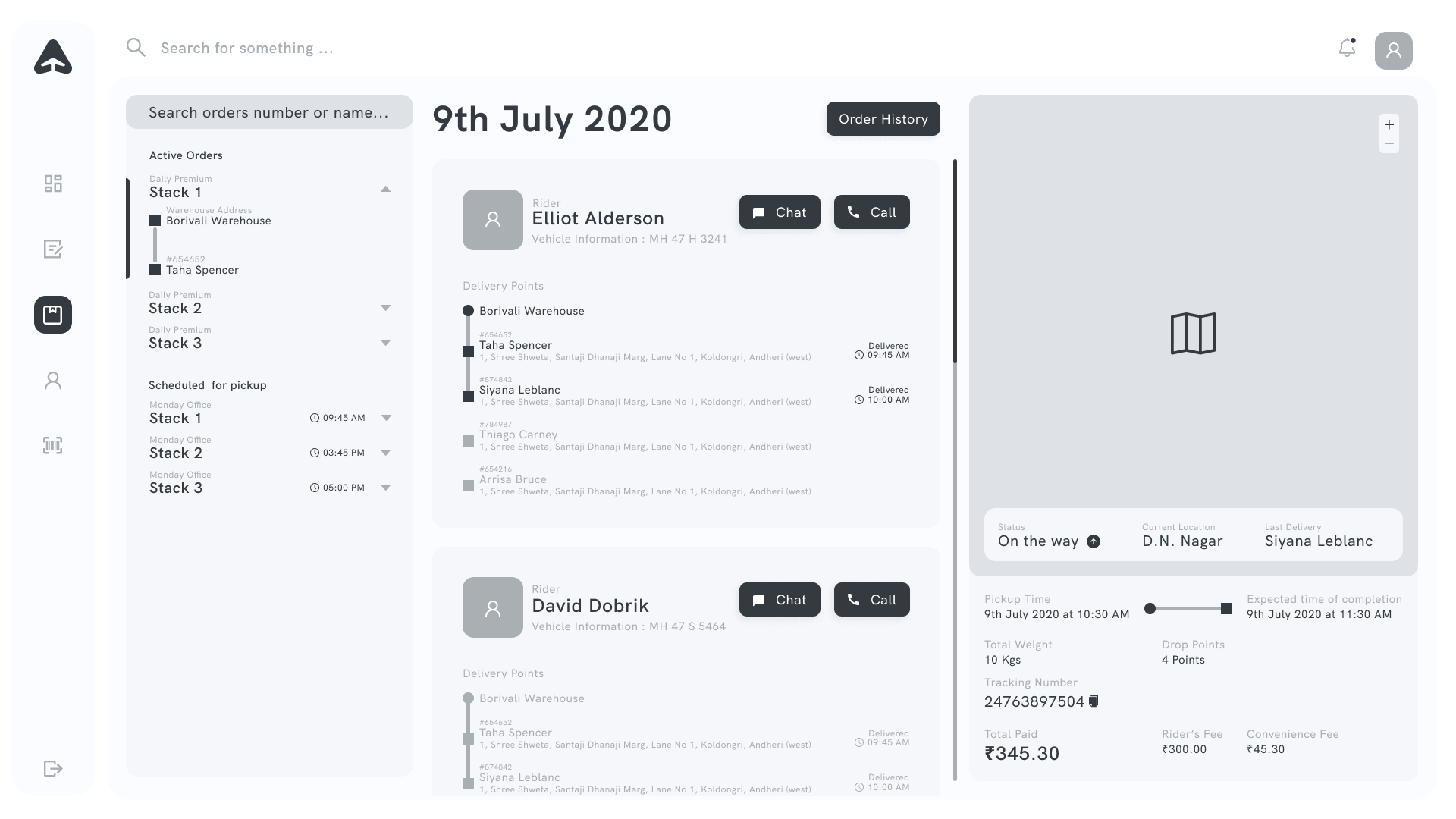Call rider David Dobrik
1456x819 pixels.
pos(871,600)
